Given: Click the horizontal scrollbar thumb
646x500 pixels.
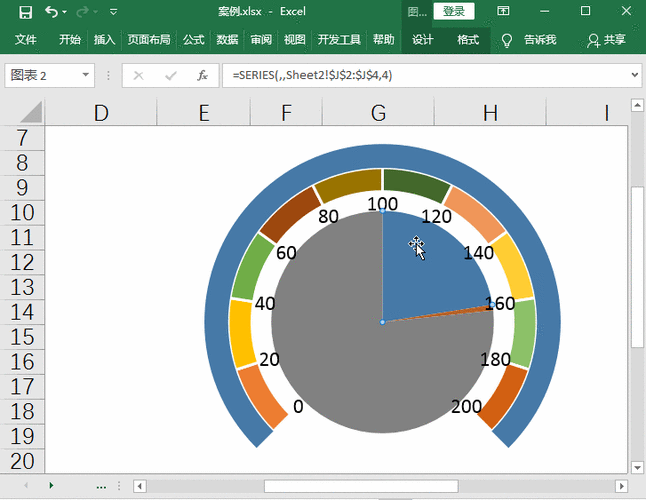Looking at the screenshot, I should pyautogui.click(x=361, y=486).
